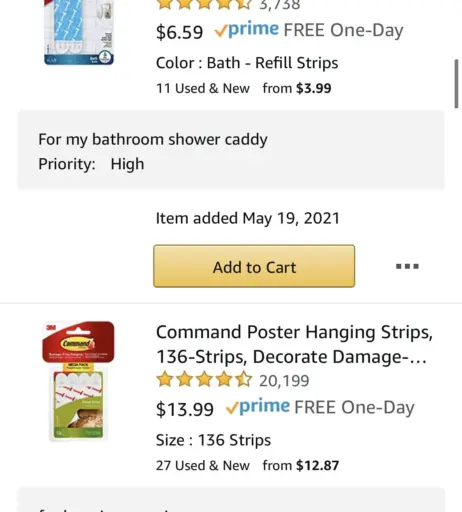Click the Color: Bath - Refill Strips text
Image resolution: width=462 pixels, height=512 pixels.
pyautogui.click(x=247, y=63)
